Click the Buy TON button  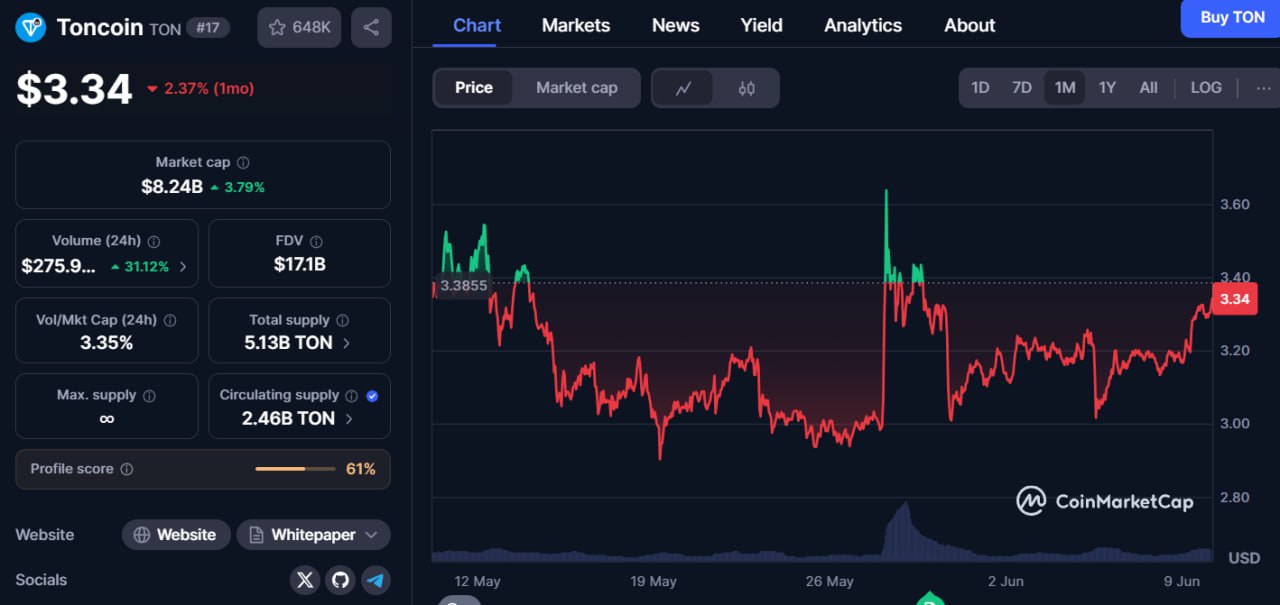[x=1231, y=18]
